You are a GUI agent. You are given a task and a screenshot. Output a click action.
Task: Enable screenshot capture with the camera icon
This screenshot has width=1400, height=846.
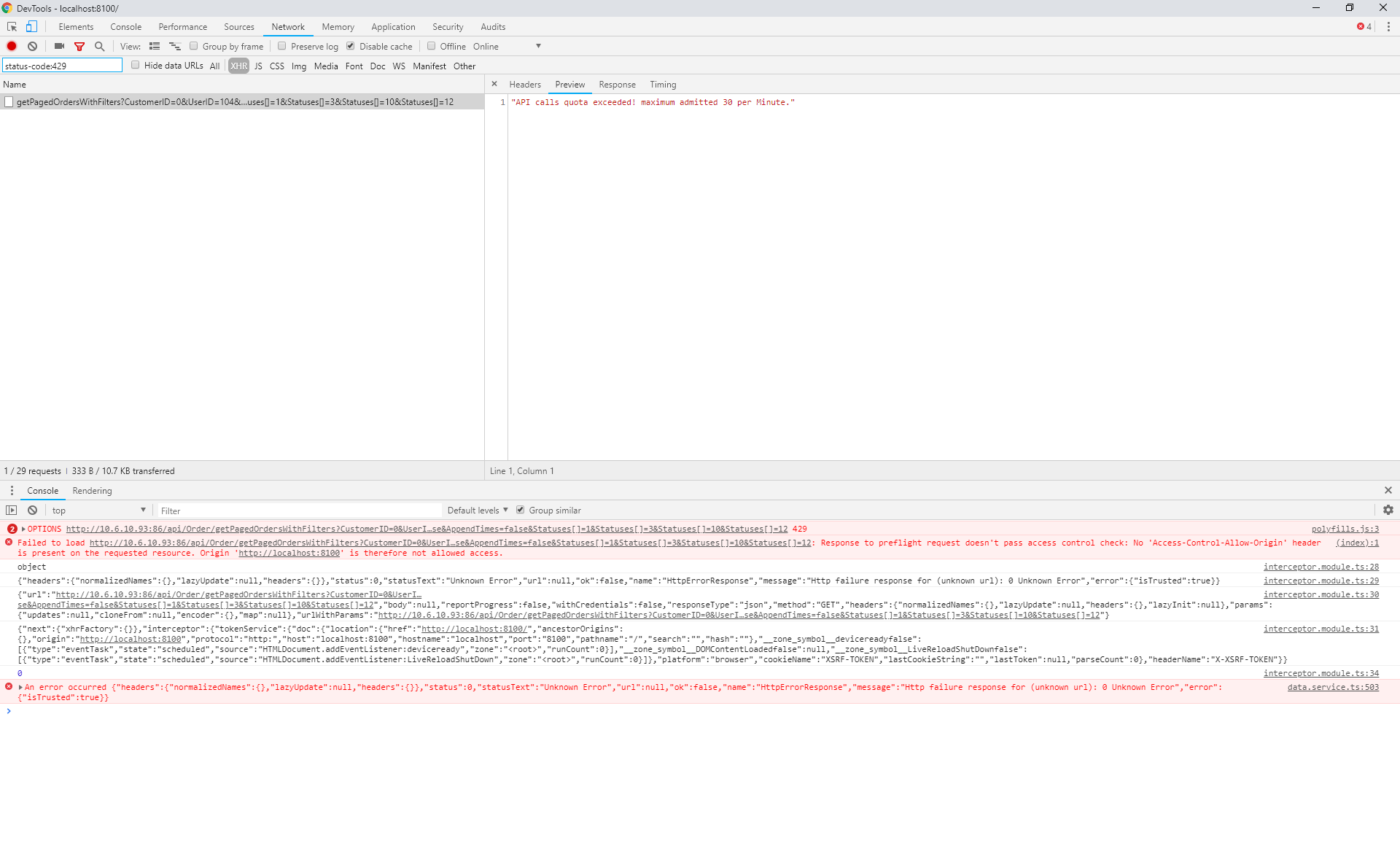[x=59, y=46]
